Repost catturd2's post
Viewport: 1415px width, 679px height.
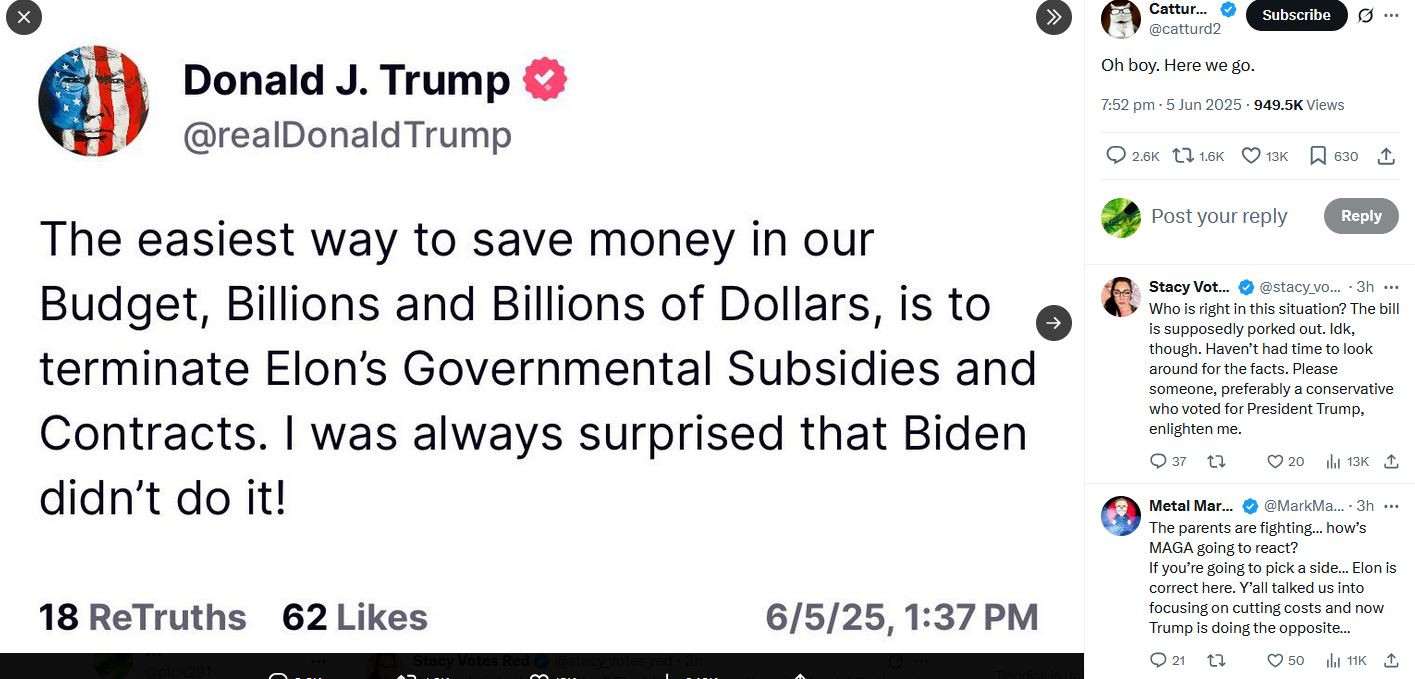1182,155
